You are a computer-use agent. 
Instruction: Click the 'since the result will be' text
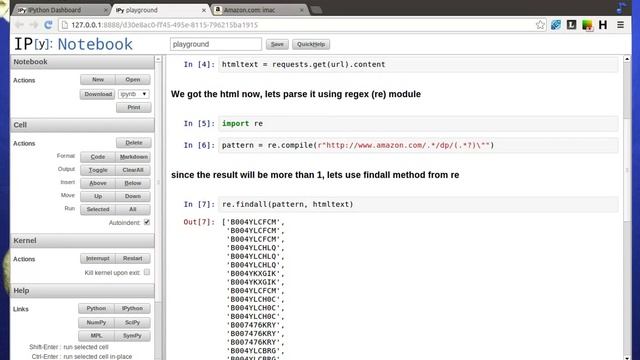click(x=315, y=175)
